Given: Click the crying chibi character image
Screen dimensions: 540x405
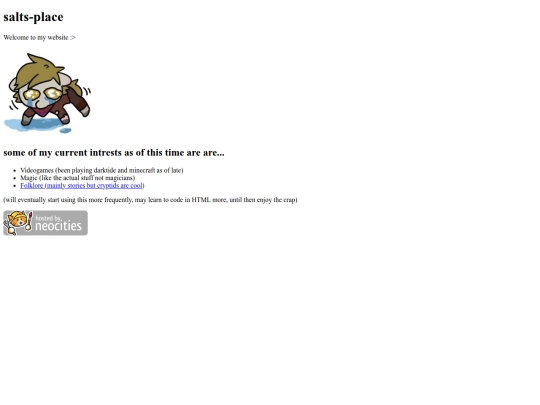Looking at the screenshot, I should [47, 93].
